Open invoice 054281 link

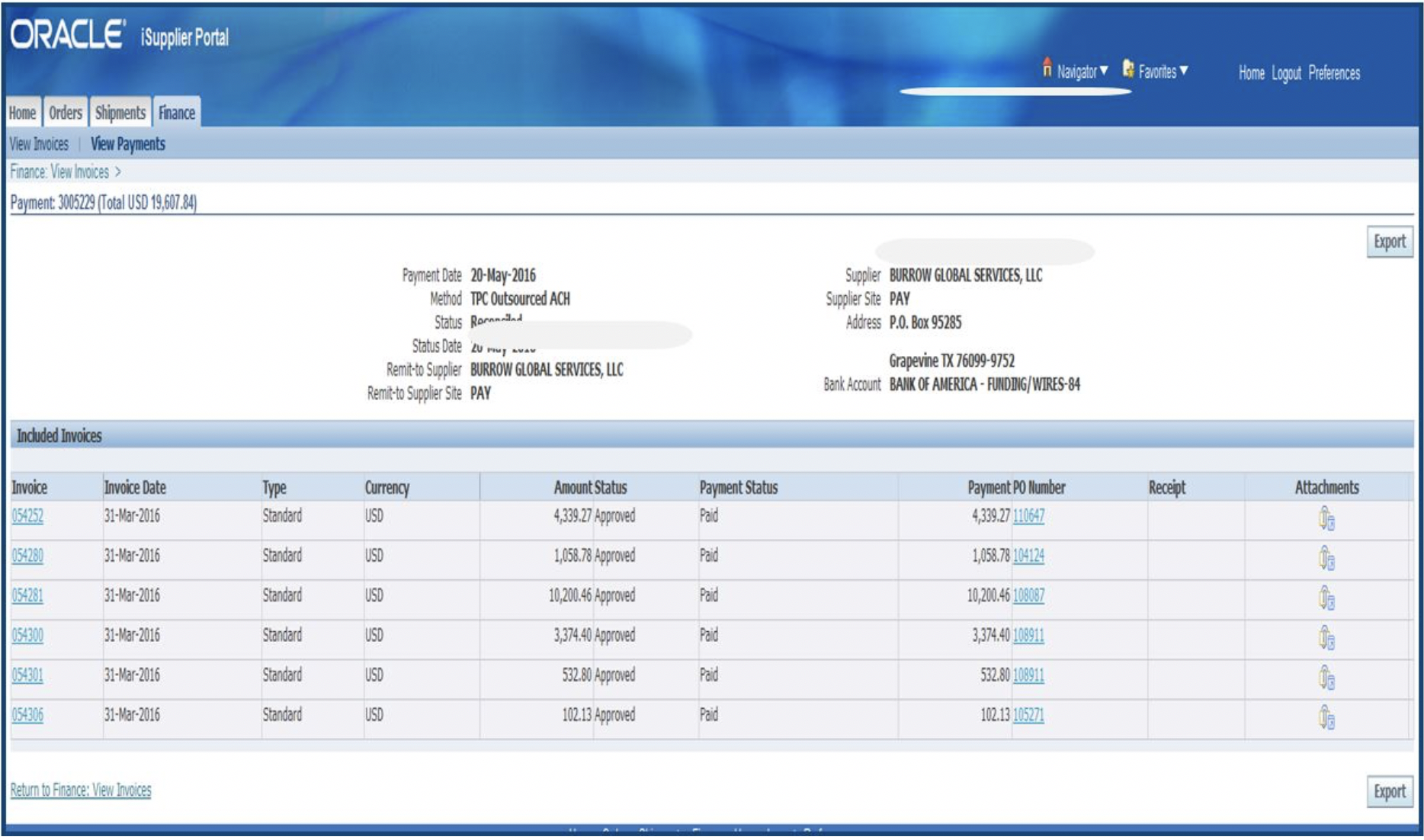27,595
